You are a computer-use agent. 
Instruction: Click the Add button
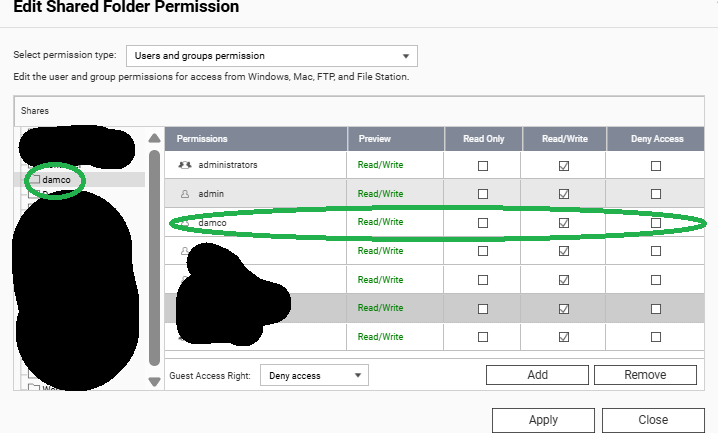(x=537, y=375)
